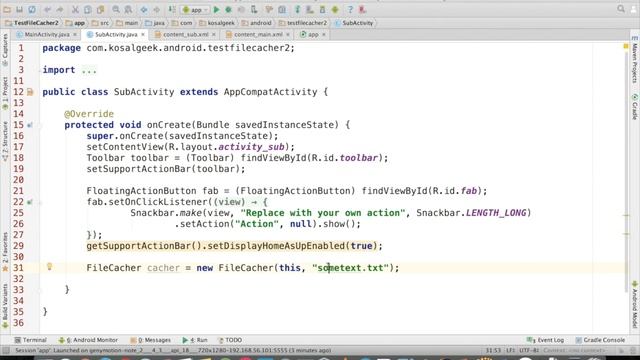The height and width of the screenshot is (360, 640).
Task: Click the Cut scissors icon
Action: pyautogui.click(x=75, y=9)
